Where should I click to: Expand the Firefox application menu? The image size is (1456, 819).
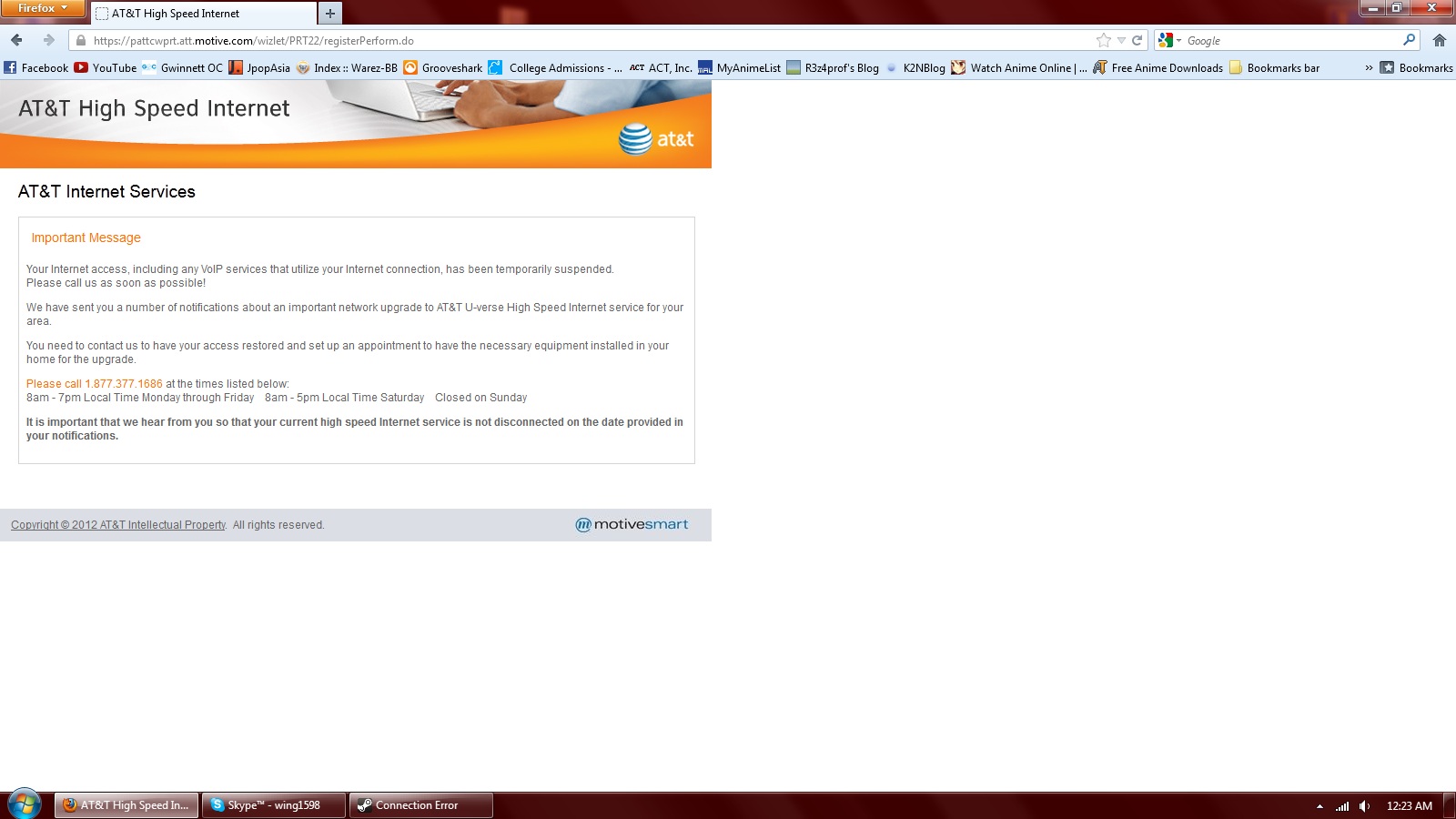click(x=43, y=8)
